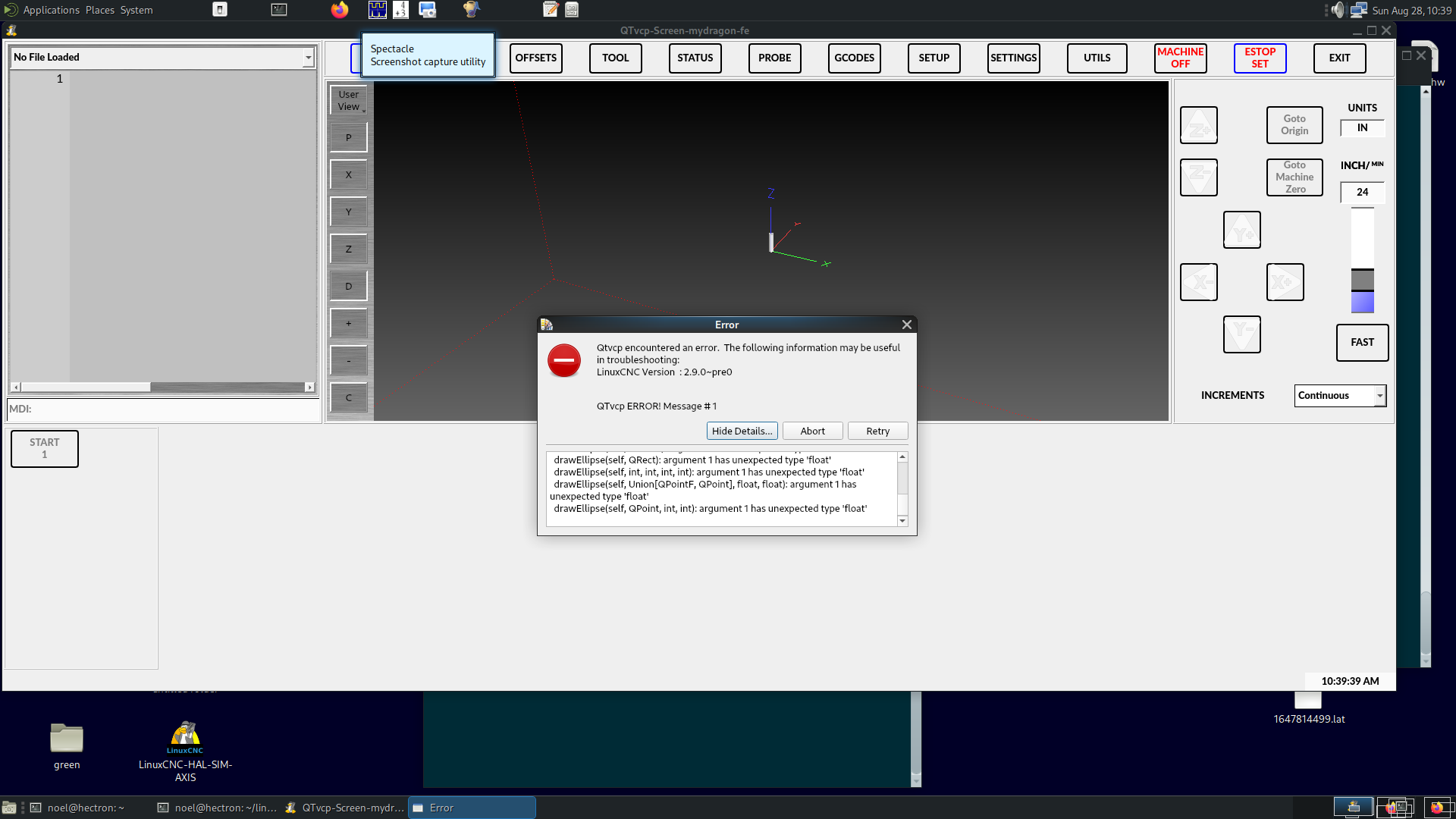Image resolution: width=1456 pixels, height=819 pixels.
Task: Select Z view button in graphics panel
Action: tap(349, 249)
